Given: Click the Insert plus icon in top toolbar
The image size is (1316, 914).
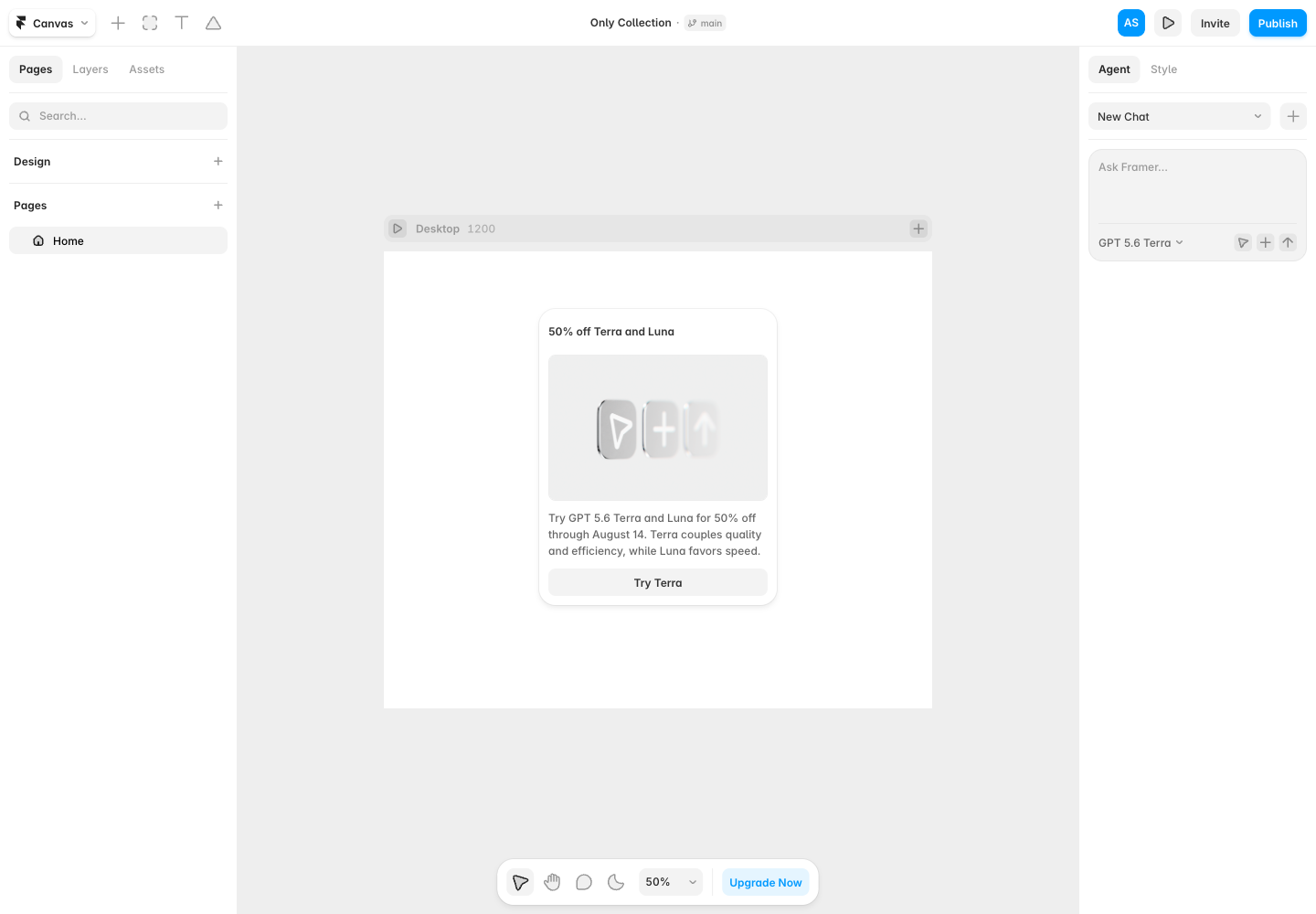Looking at the screenshot, I should (x=118, y=23).
